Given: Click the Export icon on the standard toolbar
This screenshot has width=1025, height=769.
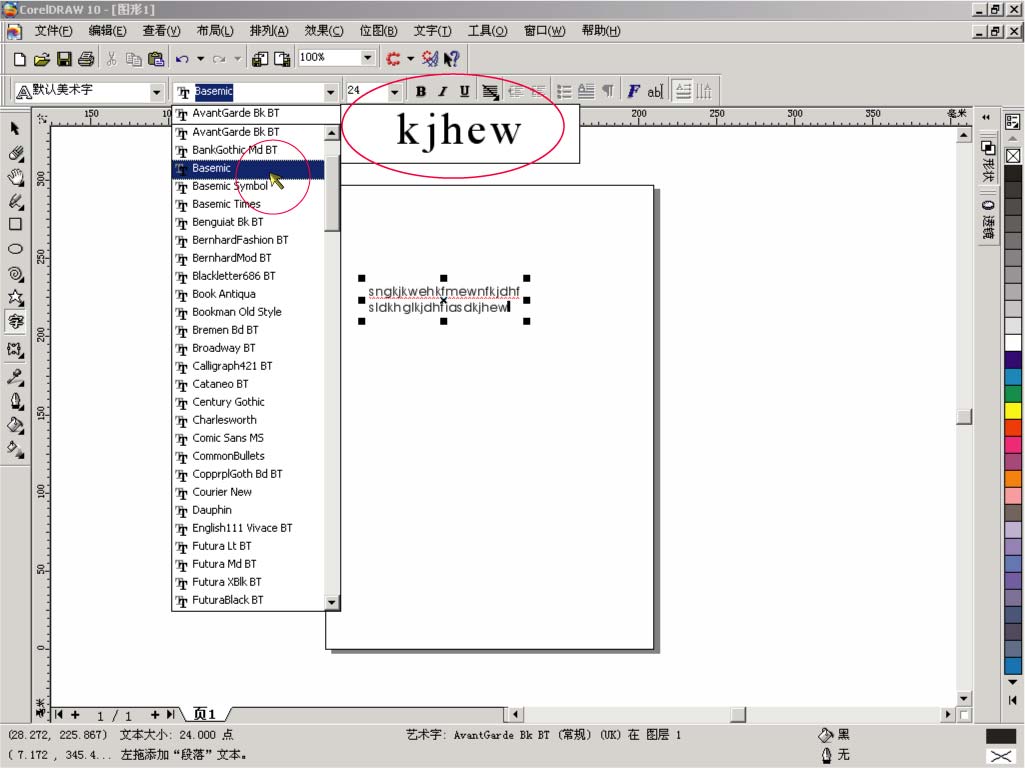Looking at the screenshot, I should pos(282,60).
